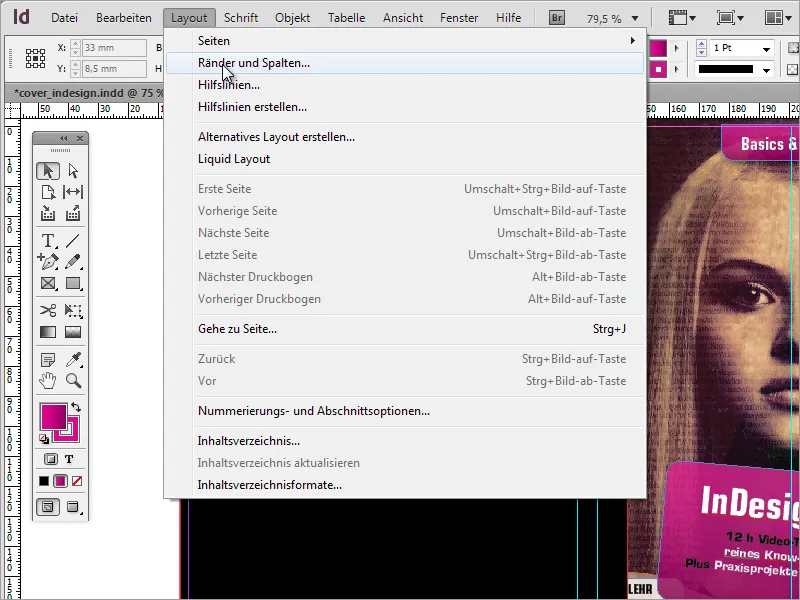
Task: Click the X position field showing 33 mm
Action: point(114,47)
